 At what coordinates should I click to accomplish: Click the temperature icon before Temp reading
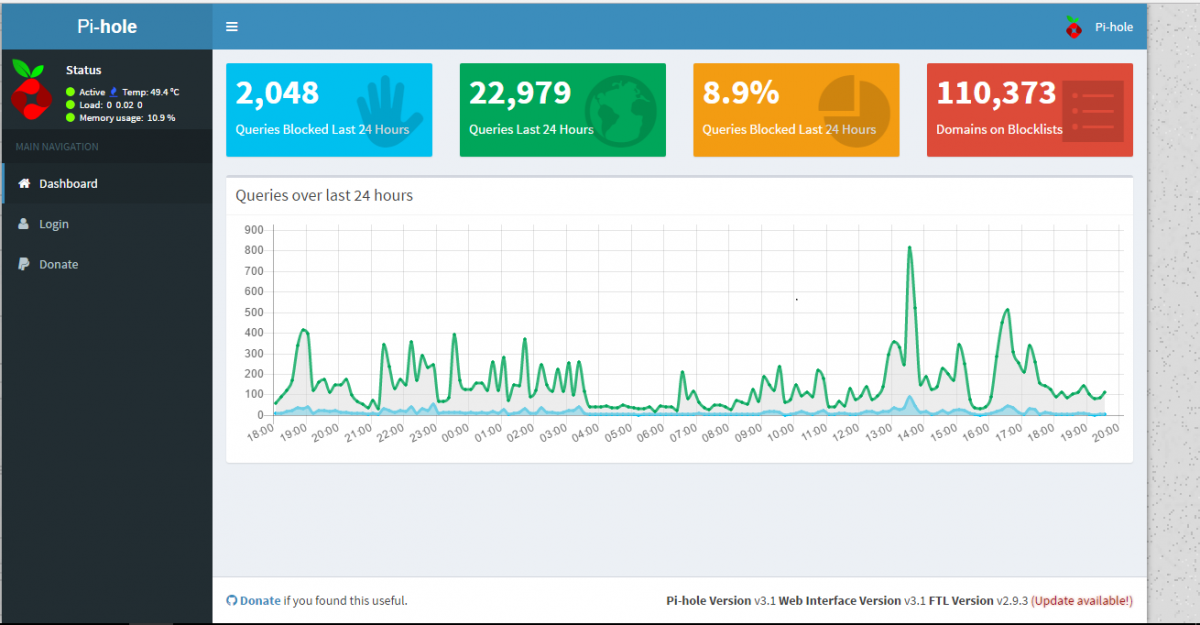point(114,92)
